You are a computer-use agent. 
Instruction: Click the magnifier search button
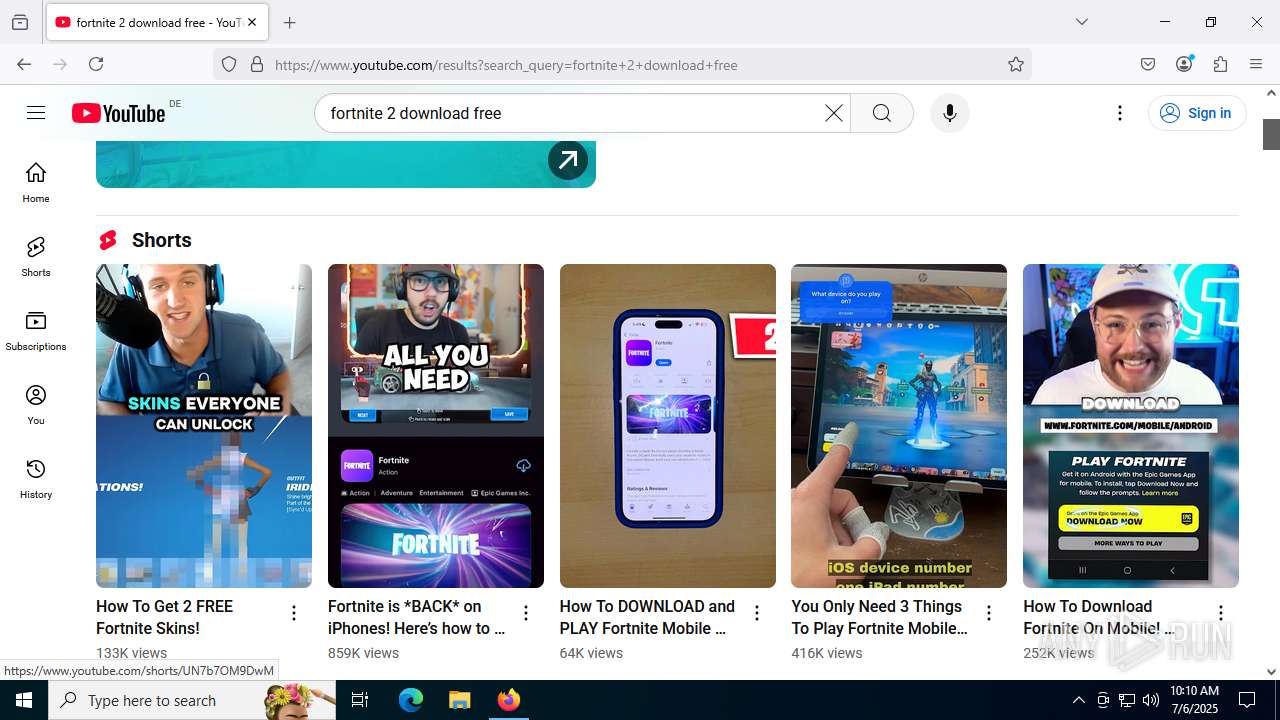point(881,113)
